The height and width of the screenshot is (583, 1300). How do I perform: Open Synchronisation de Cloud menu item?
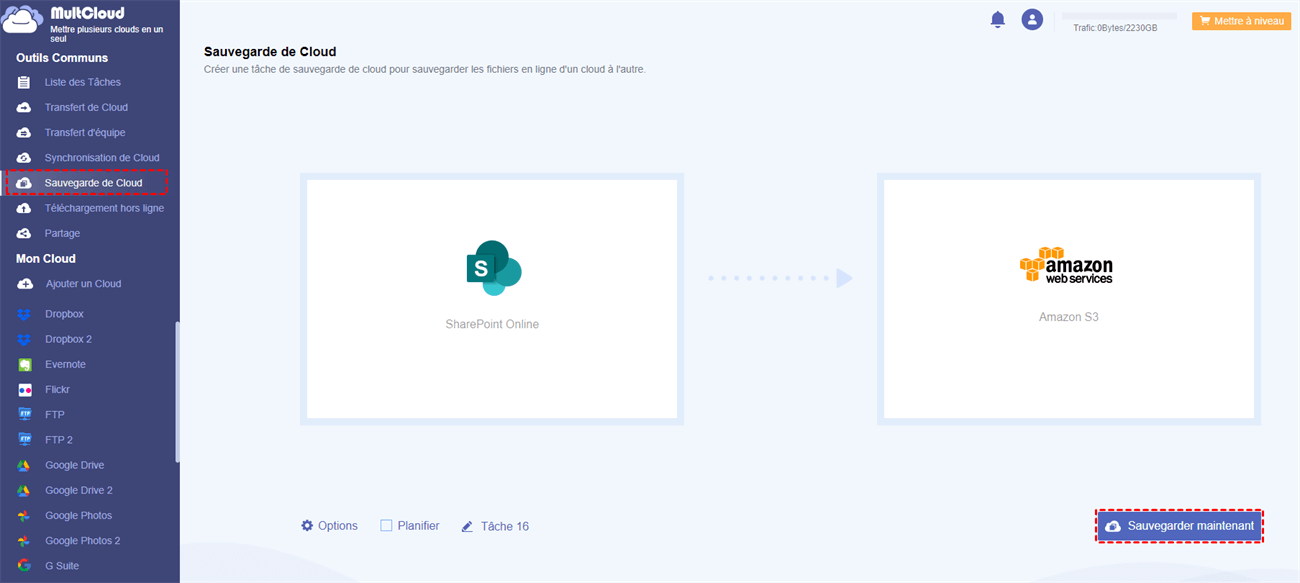102,158
